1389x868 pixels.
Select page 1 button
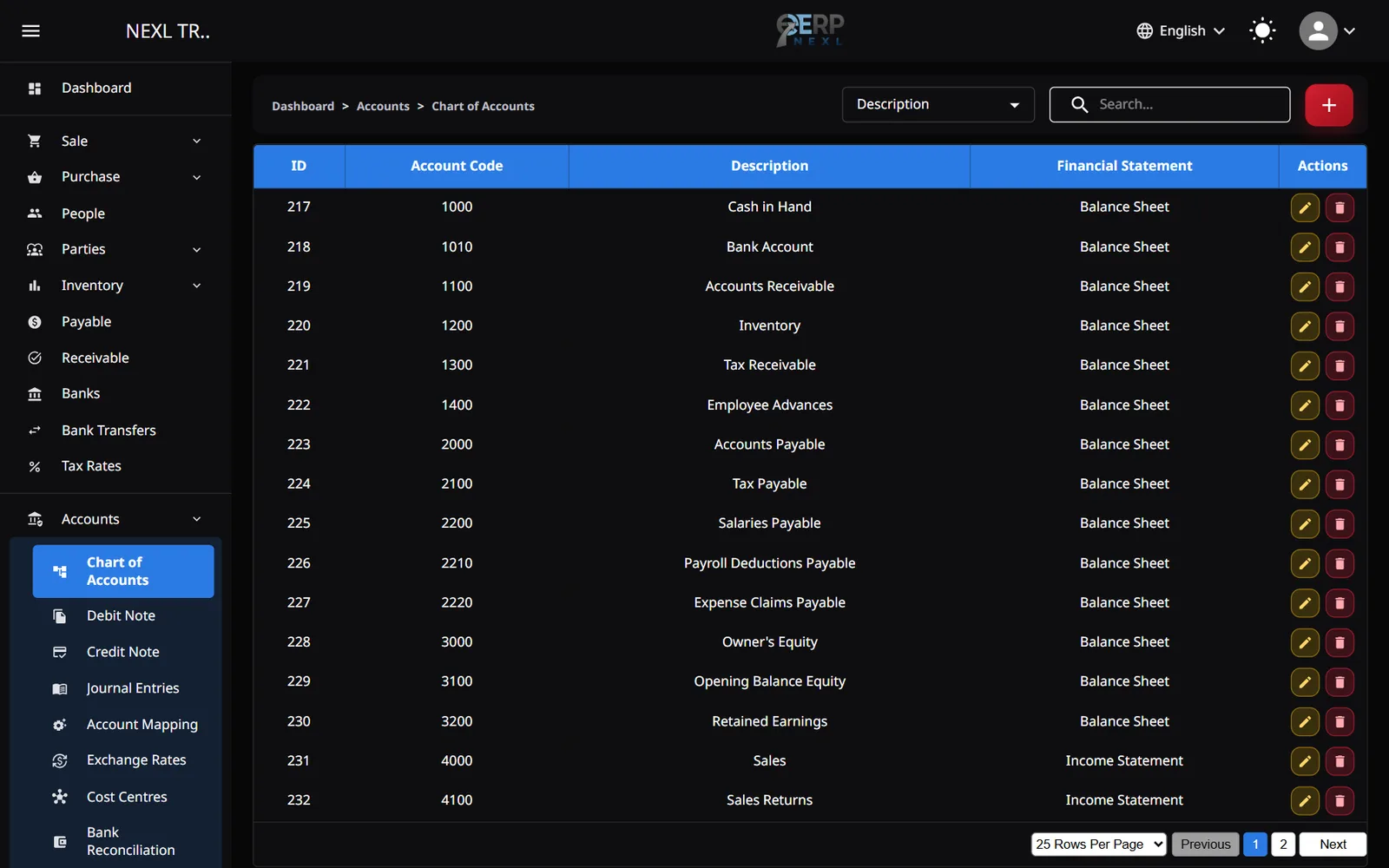pyautogui.click(x=1255, y=845)
